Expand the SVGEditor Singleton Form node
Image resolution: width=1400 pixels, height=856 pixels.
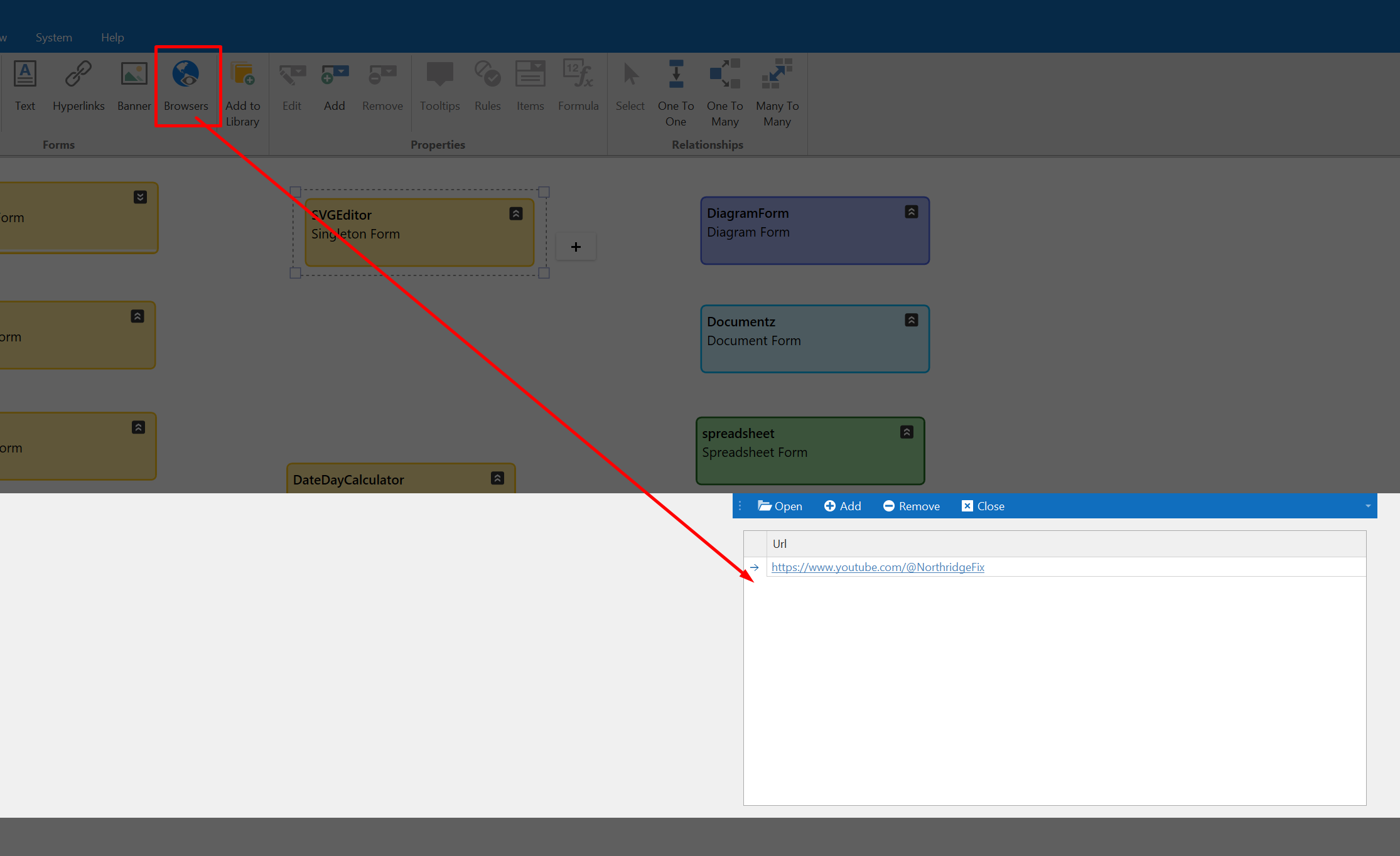point(515,213)
